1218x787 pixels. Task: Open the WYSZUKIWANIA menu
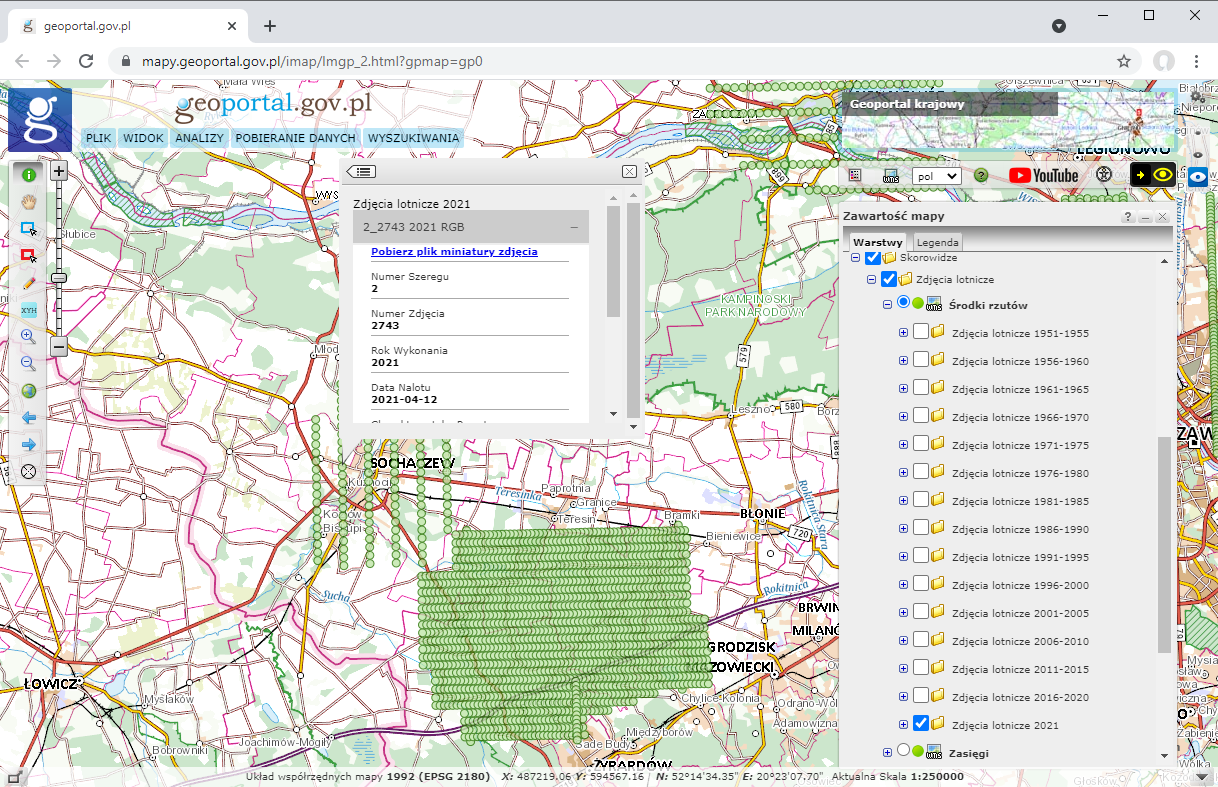click(413, 138)
